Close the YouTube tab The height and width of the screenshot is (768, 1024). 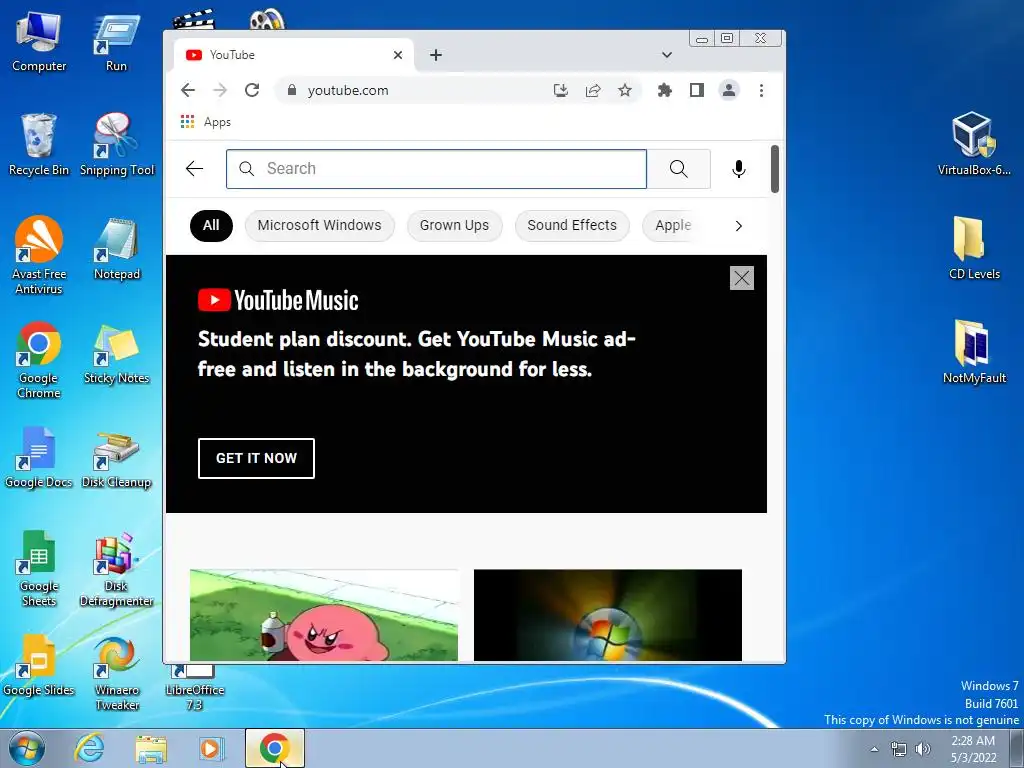398,55
